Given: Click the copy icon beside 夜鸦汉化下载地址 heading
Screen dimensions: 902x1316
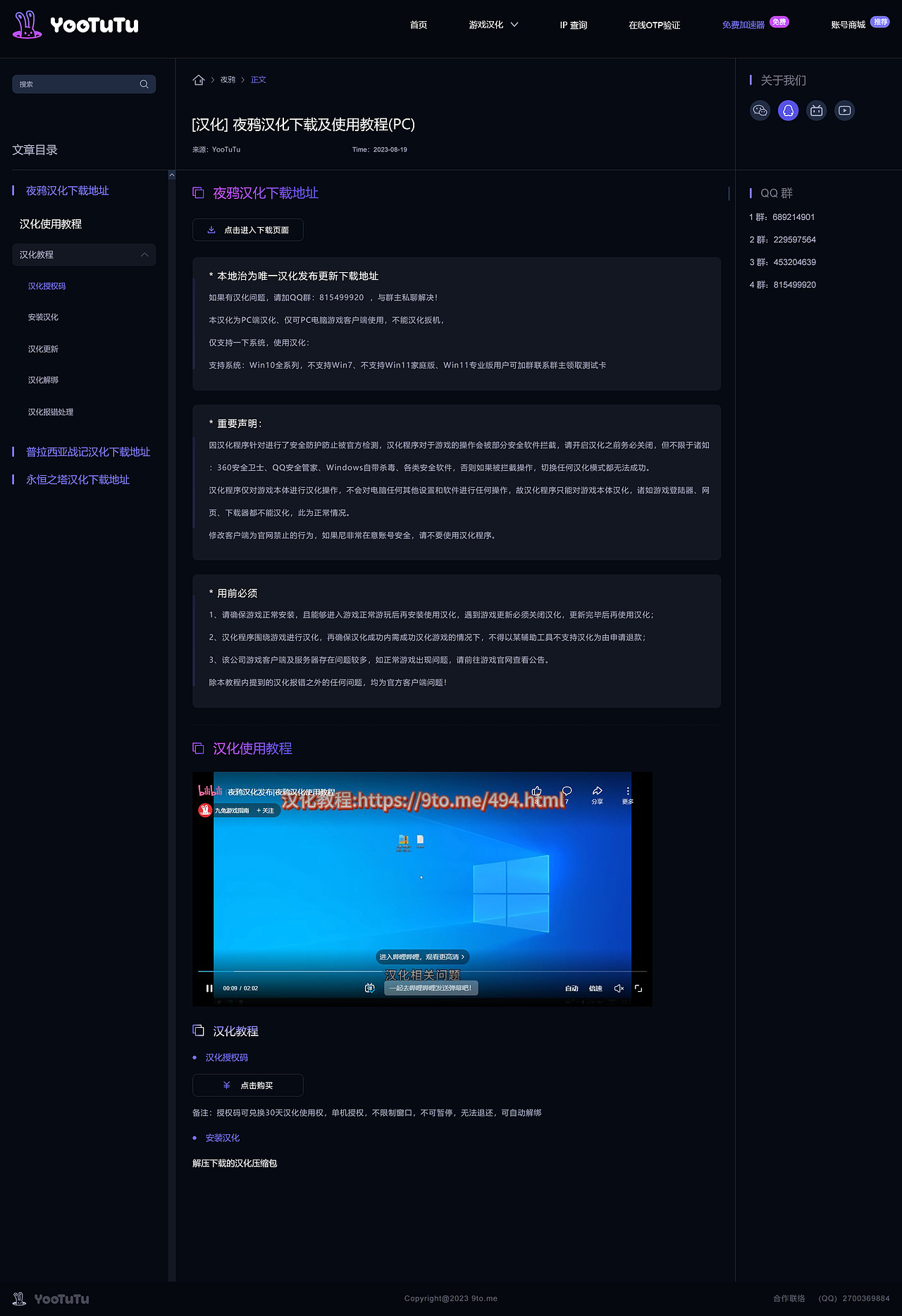Looking at the screenshot, I should 199,193.
